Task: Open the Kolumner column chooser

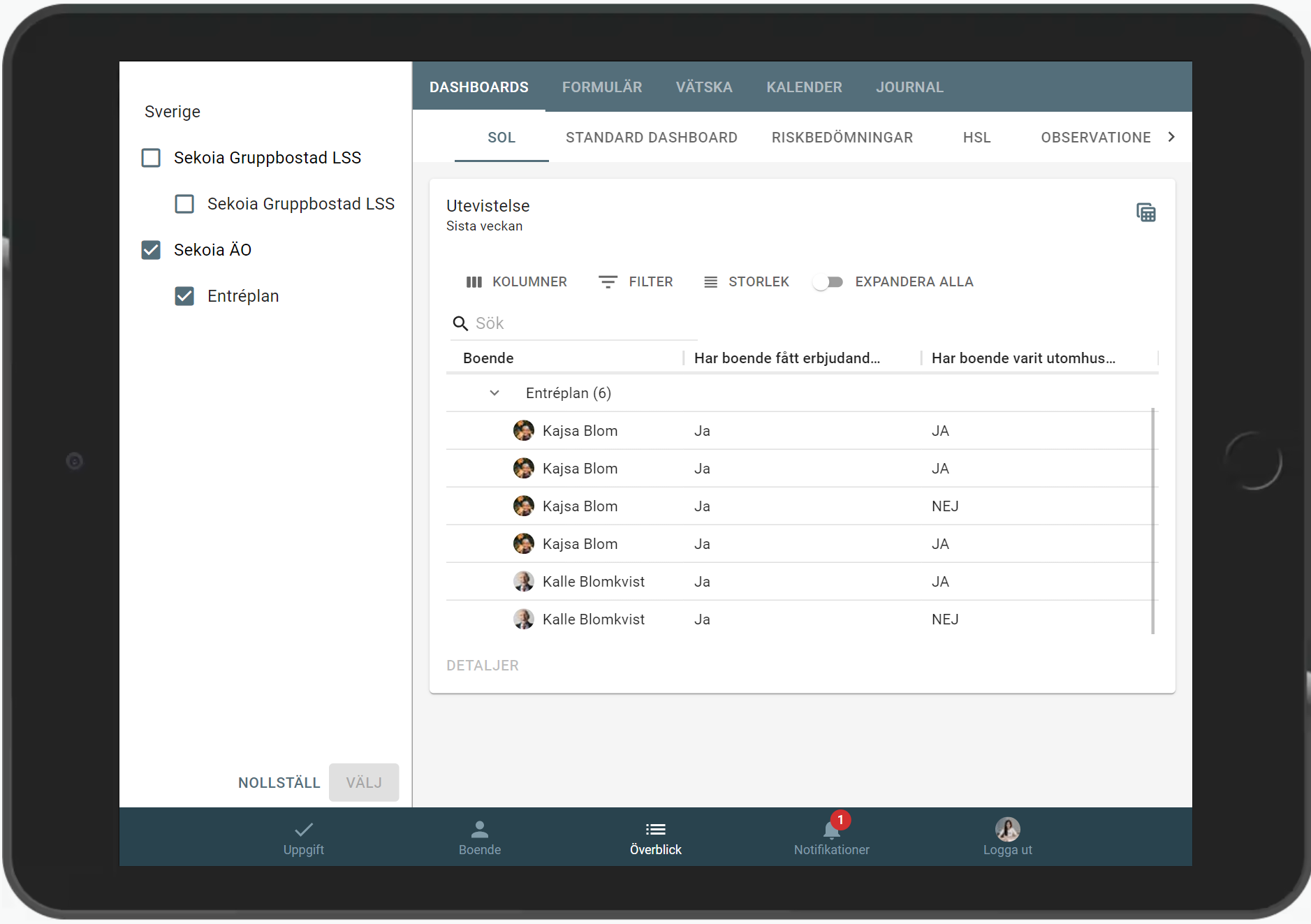Action: (516, 282)
